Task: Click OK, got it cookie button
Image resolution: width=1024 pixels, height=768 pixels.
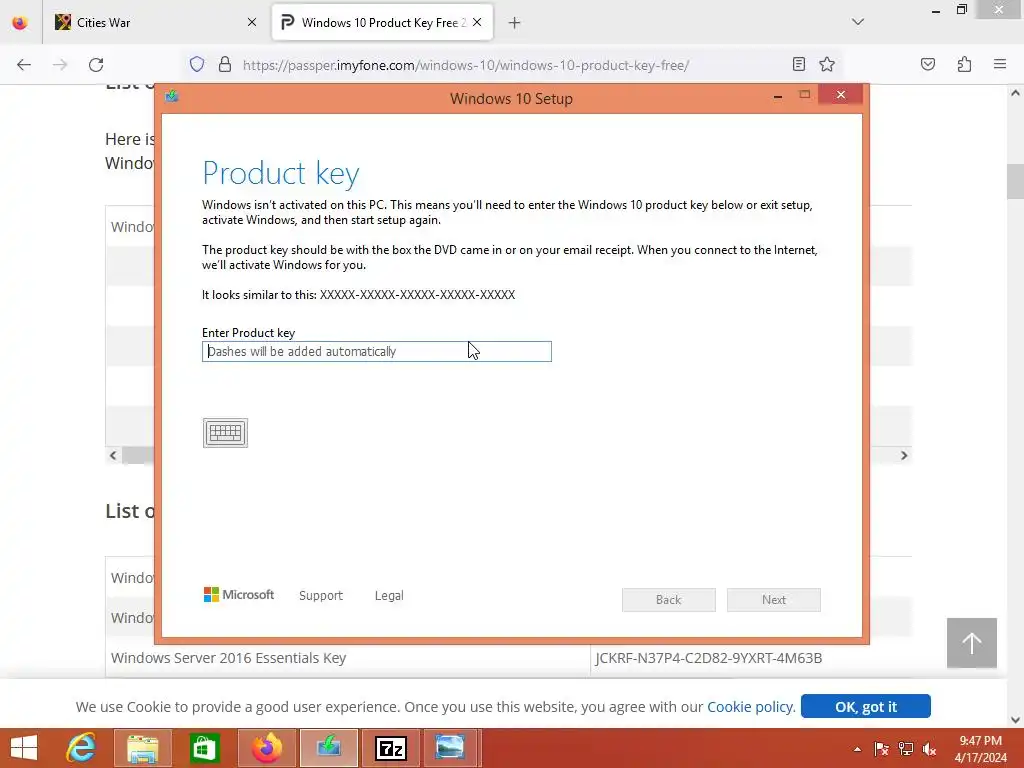Action: pyautogui.click(x=866, y=707)
